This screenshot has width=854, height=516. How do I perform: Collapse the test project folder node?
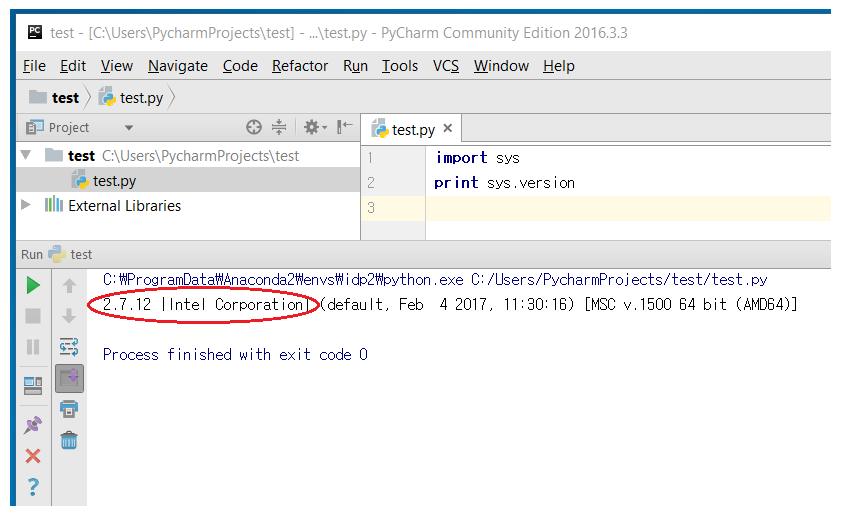point(26,155)
